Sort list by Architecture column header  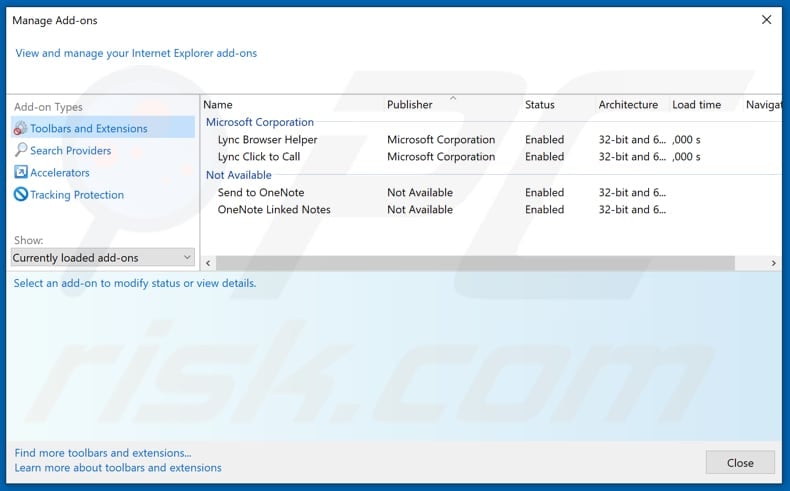coord(628,105)
